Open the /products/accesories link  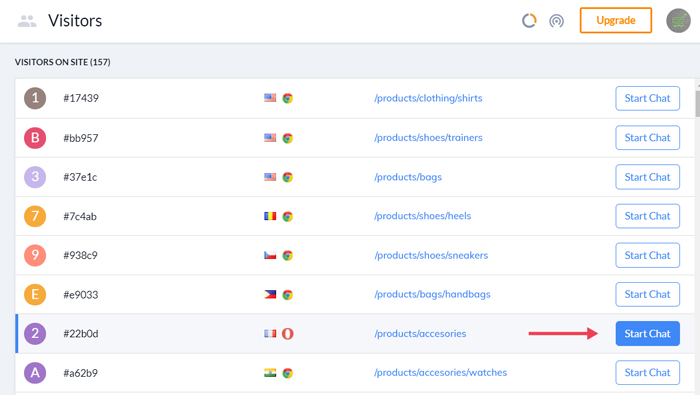coord(420,333)
